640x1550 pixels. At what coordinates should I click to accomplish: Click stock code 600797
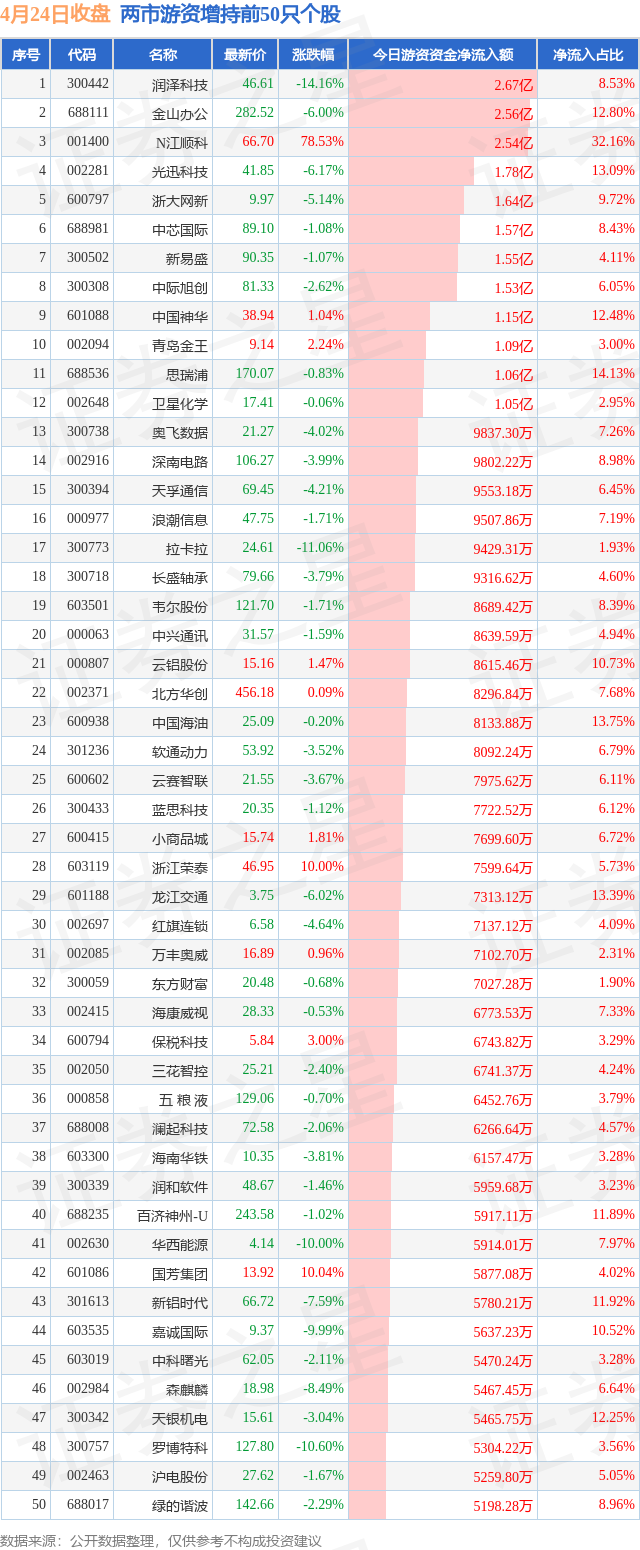click(88, 200)
